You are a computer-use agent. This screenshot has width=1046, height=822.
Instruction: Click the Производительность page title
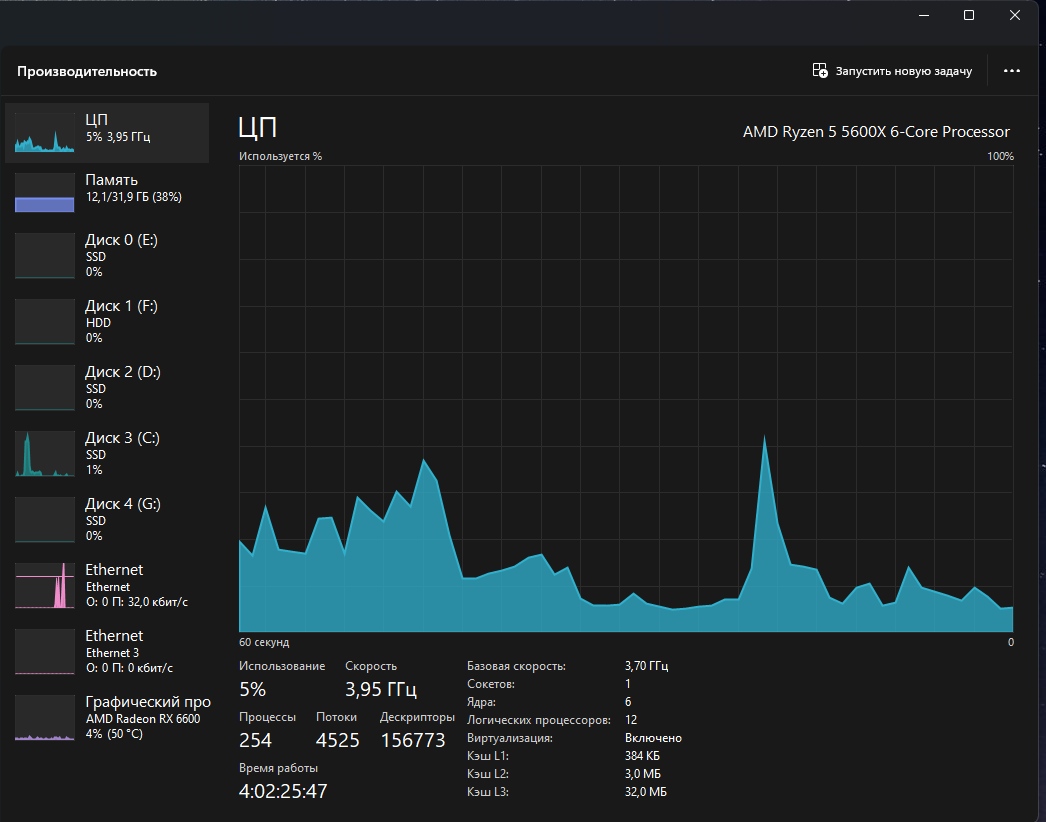[87, 71]
